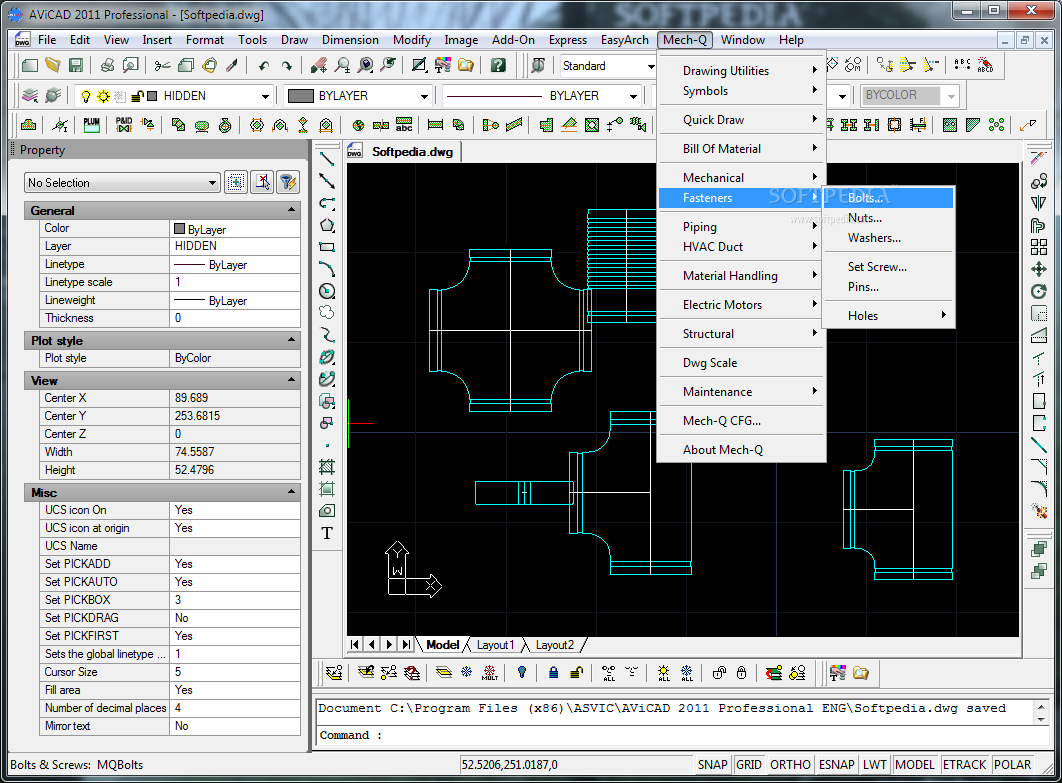Viewport: 1062px width, 783px height.
Task: Select the Rectangle draw tool
Action: click(x=327, y=247)
